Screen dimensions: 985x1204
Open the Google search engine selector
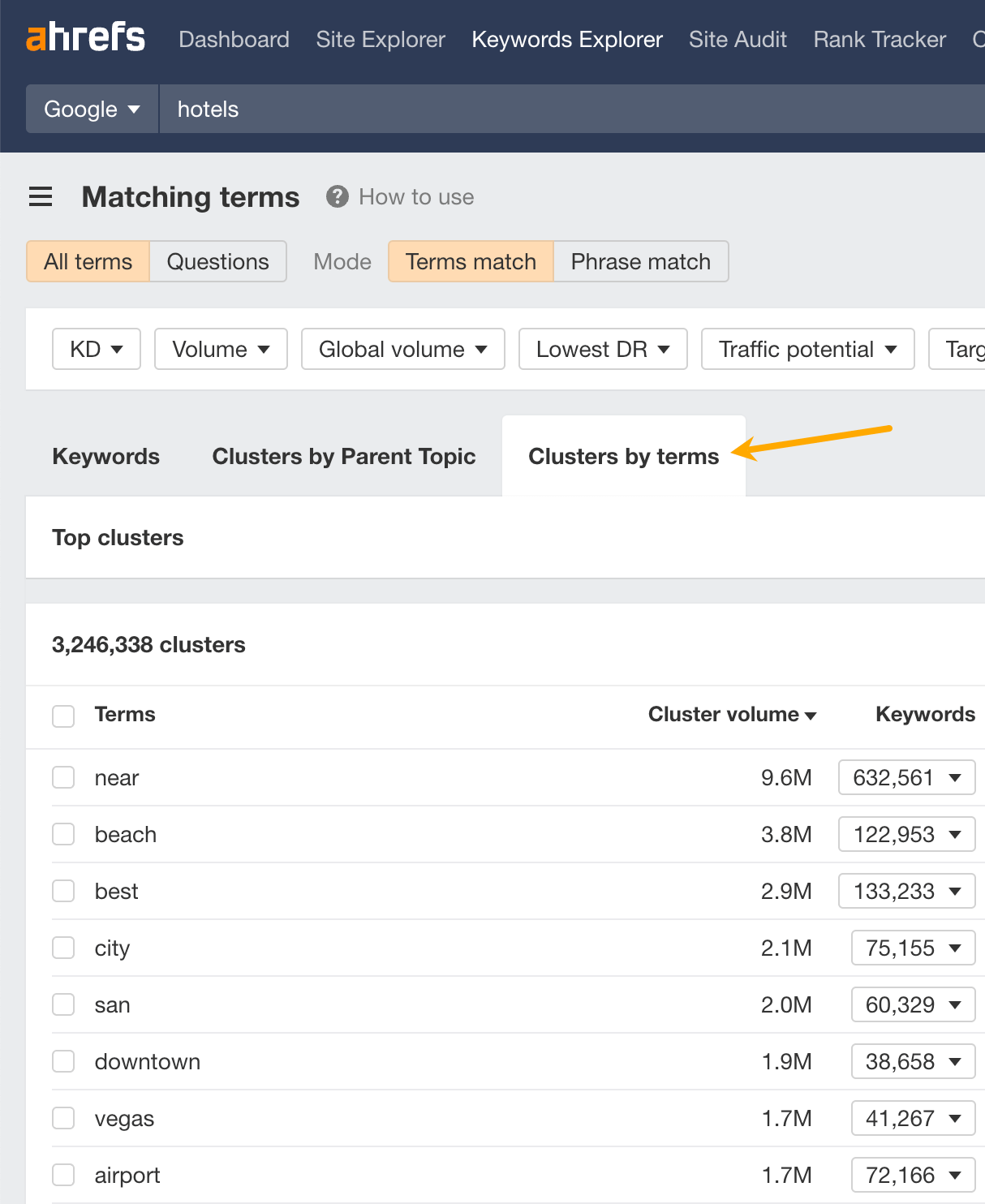[91, 109]
